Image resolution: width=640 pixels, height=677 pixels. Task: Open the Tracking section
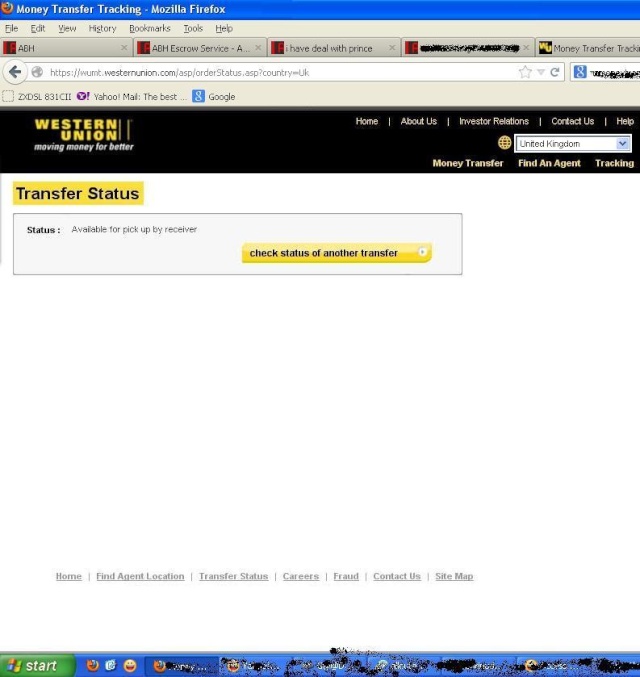point(614,163)
